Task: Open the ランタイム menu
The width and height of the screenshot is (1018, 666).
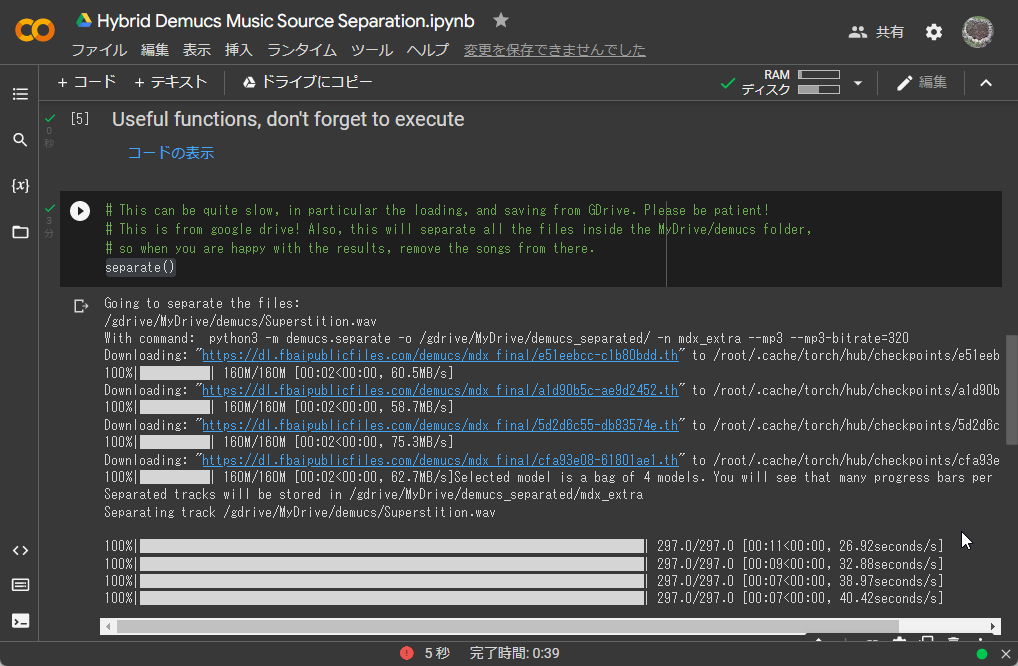Action: (x=301, y=50)
